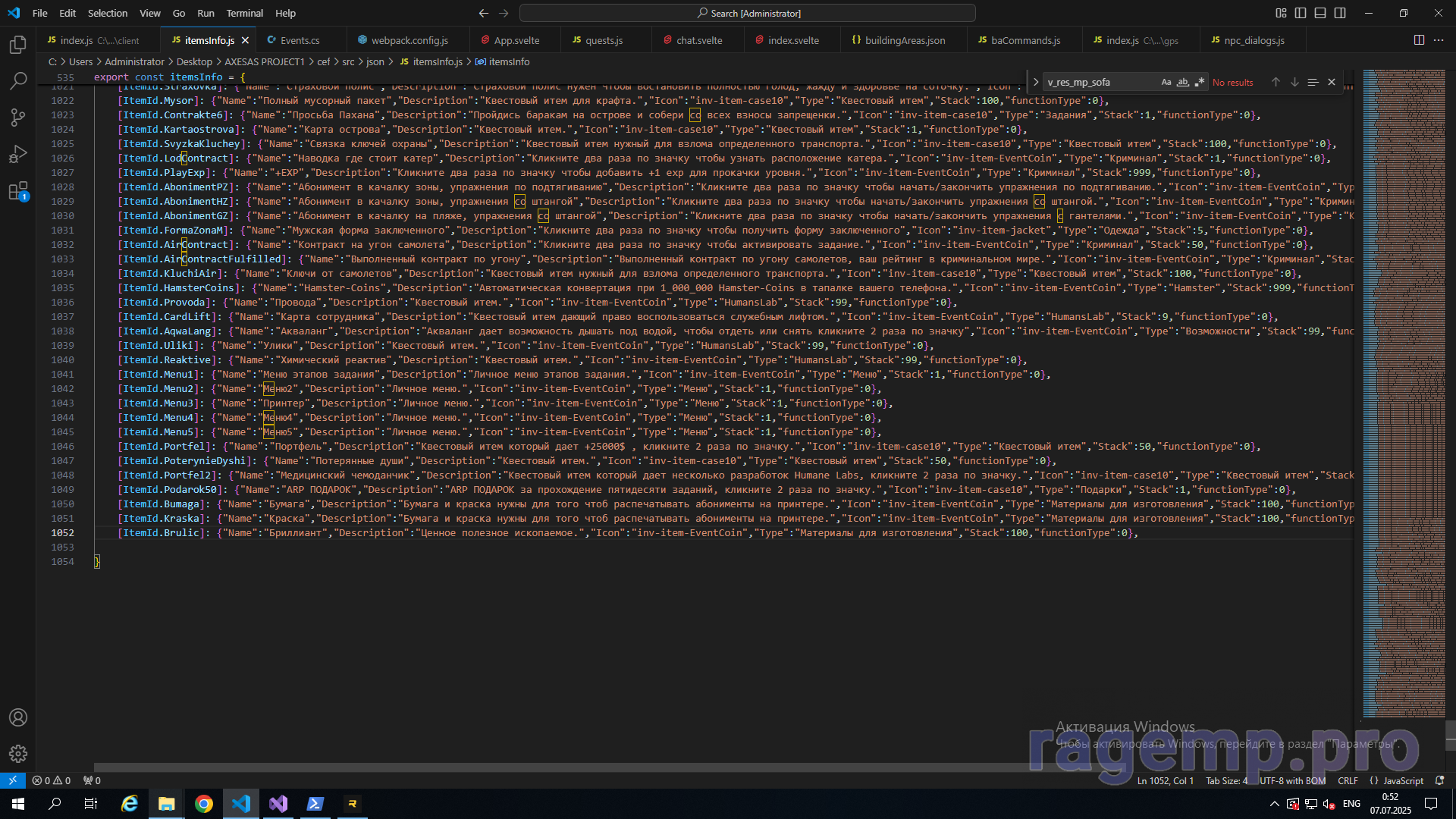Click UTF-8 with BOM encoding indicator
This screenshot has height=819, width=1456.
point(1292,780)
